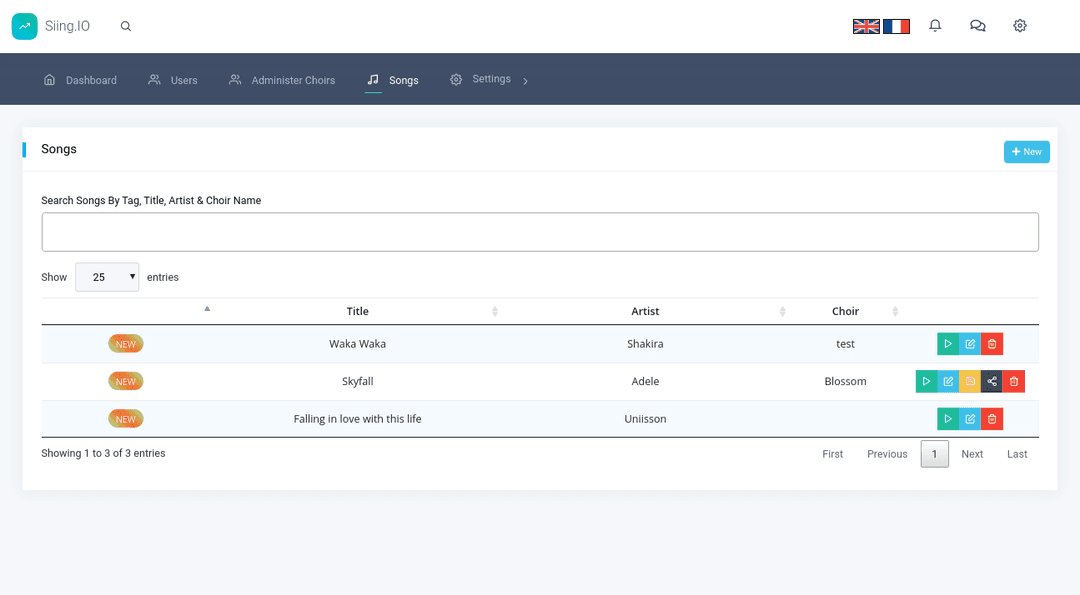Viewport: 1080px width, 595px height.
Task: Click the Siing.IO teal logo icon
Action: (x=25, y=26)
